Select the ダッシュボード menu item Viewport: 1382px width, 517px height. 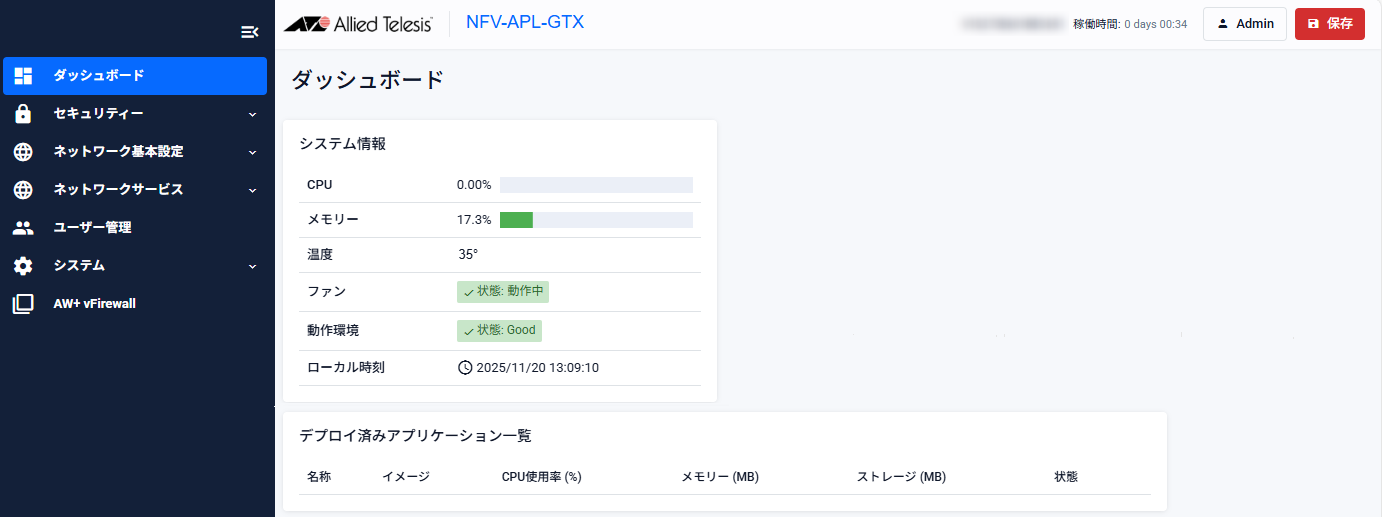click(x=98, y=76)
